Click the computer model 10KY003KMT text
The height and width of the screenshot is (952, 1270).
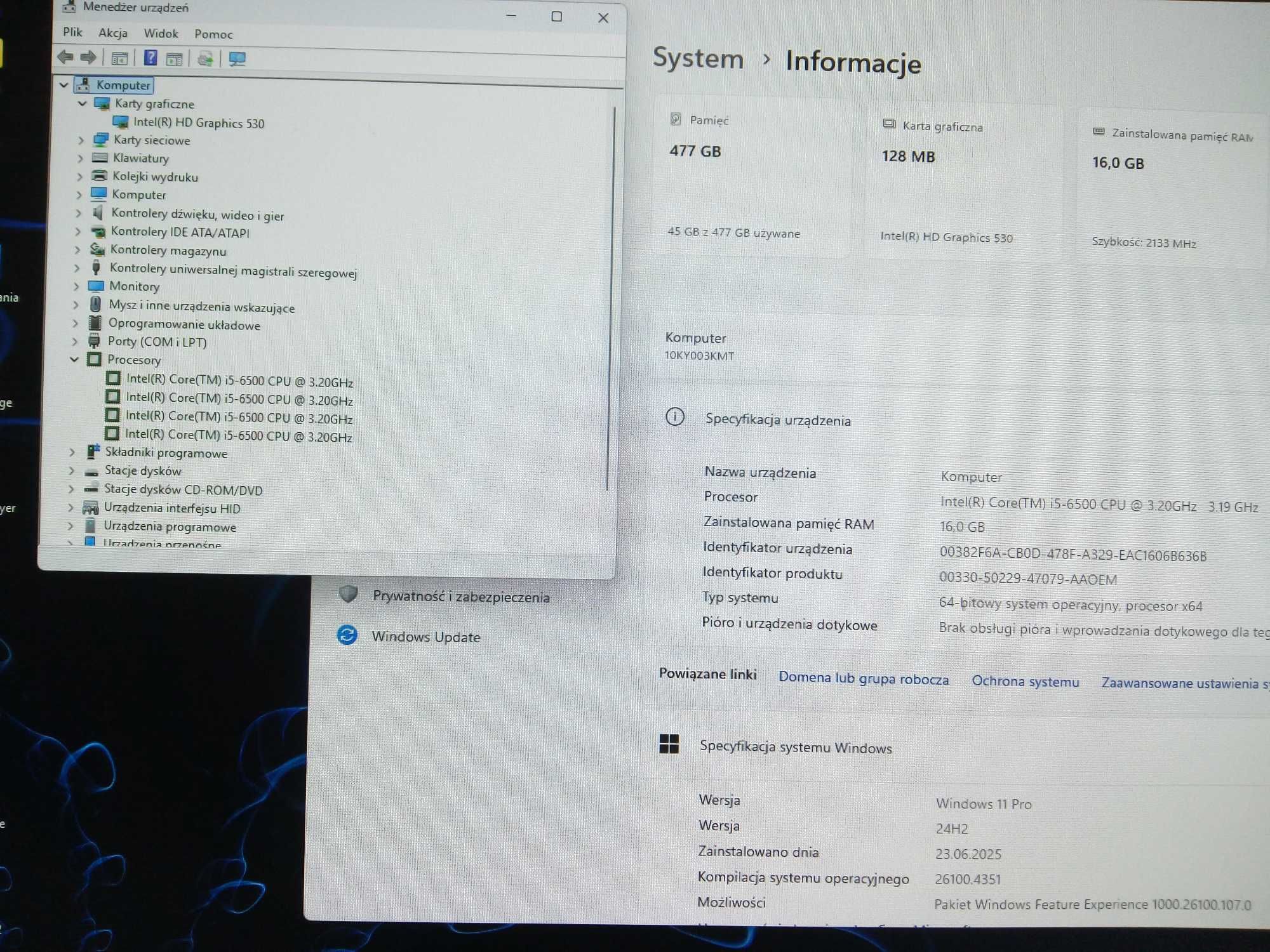click(x=699, y=355)
